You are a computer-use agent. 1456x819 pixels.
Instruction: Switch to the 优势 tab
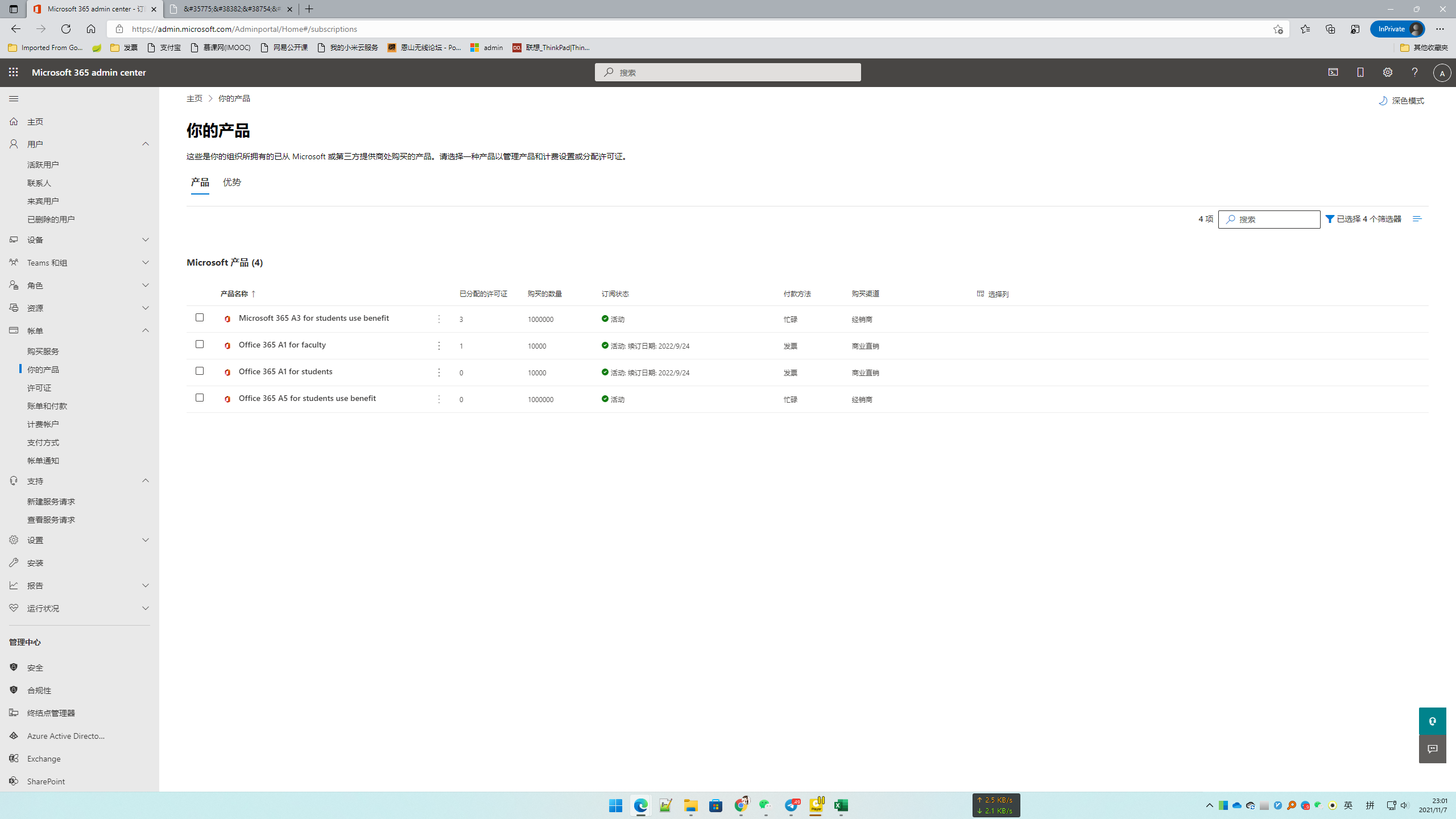pos(232,183)
